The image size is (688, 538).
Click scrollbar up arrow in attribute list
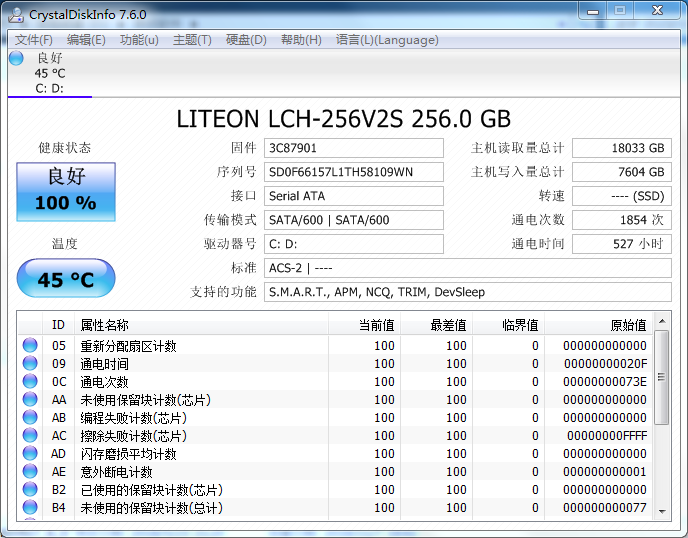coord(662,322)
